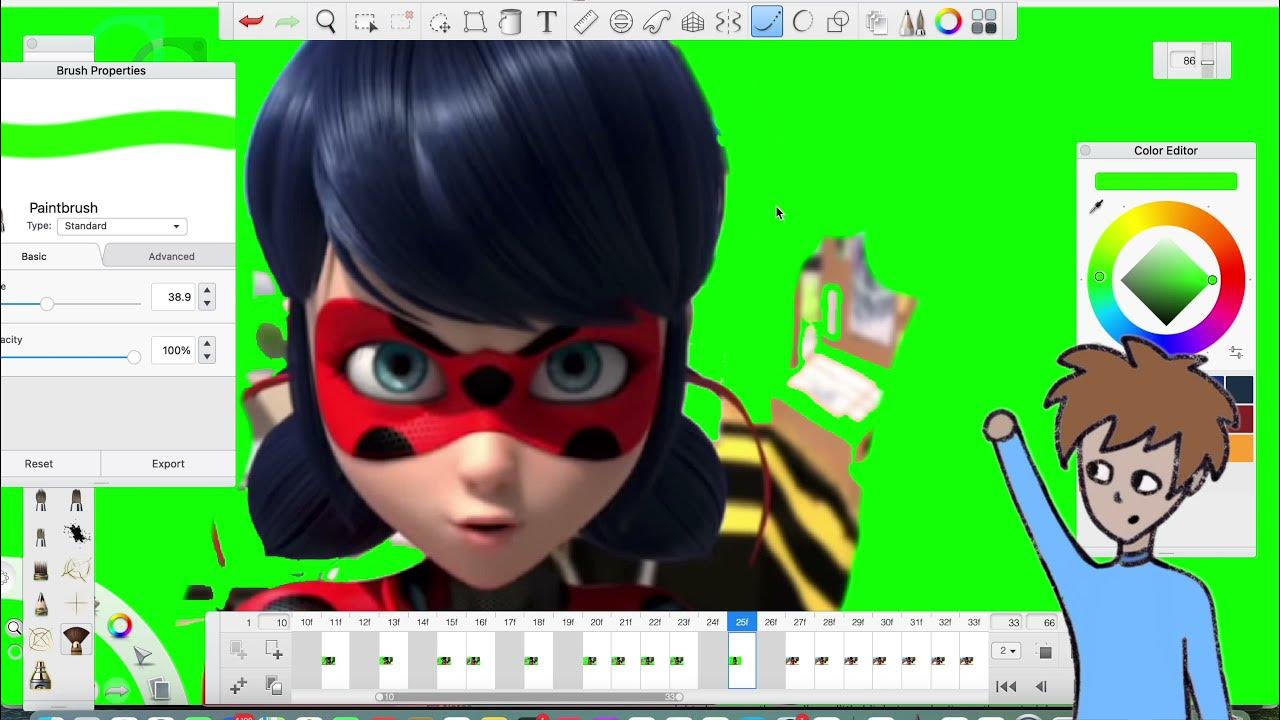Select the Flood Fill bucket tool
Viewport: 1280px width, 720px height.
tap(510, 22)
